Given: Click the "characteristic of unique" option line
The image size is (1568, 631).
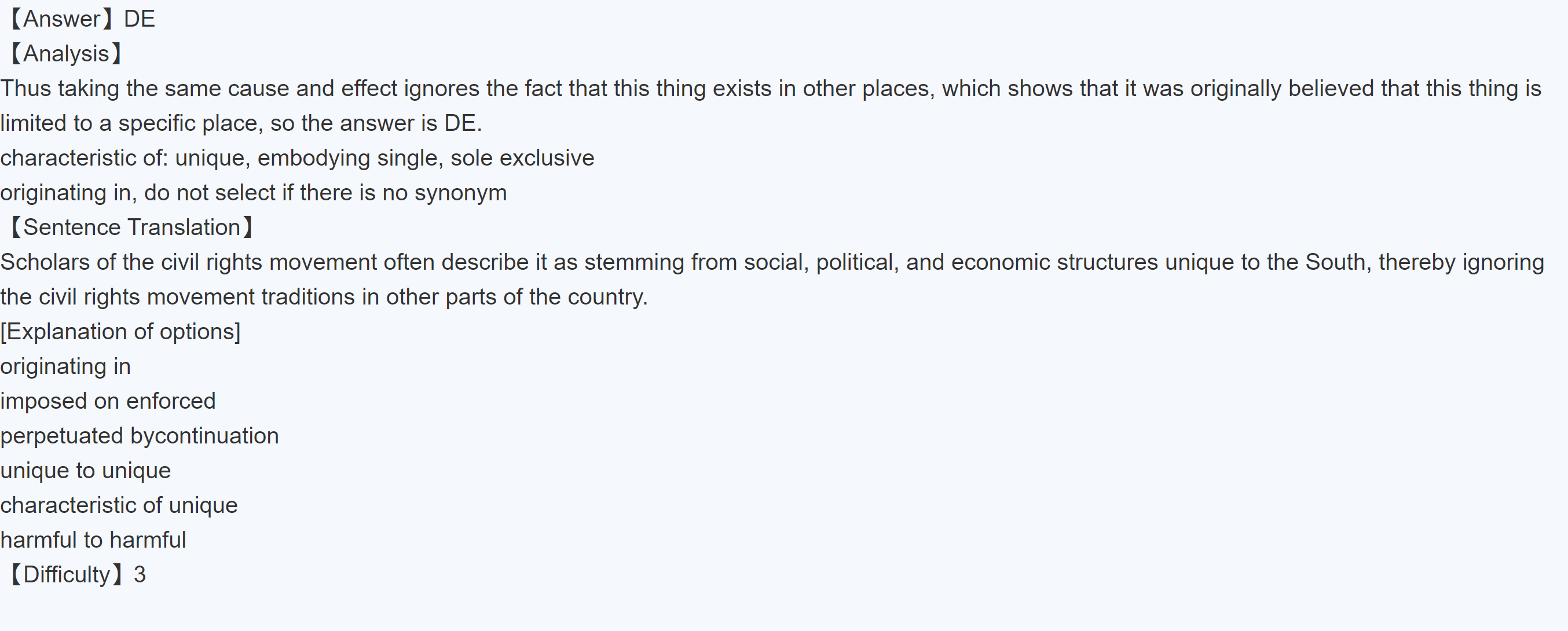Looking at the screenshot, I should pos(119,505).
